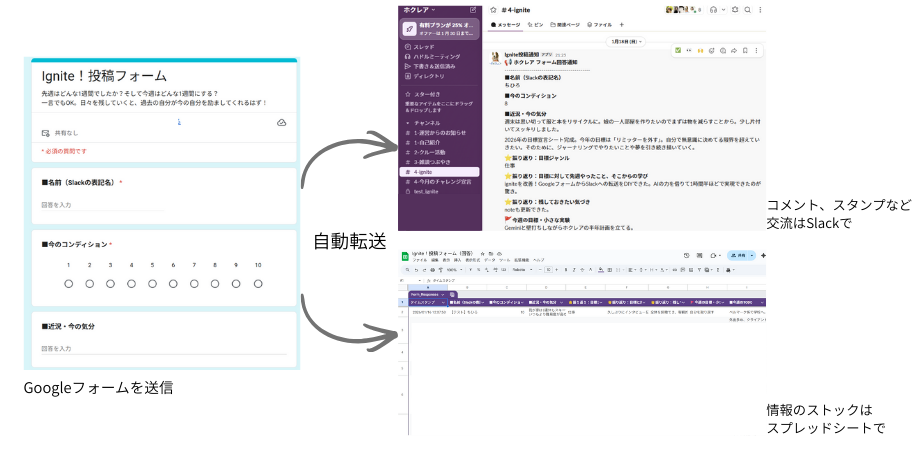Select condition radio button 3
Screen dimensions: 920x450
coord(110,284)
